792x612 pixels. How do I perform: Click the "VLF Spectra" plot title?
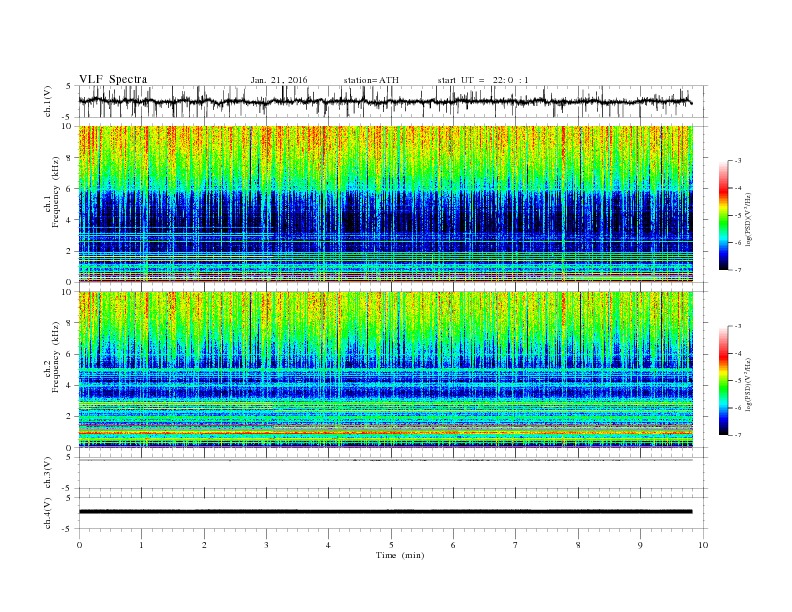pos(113,79)
